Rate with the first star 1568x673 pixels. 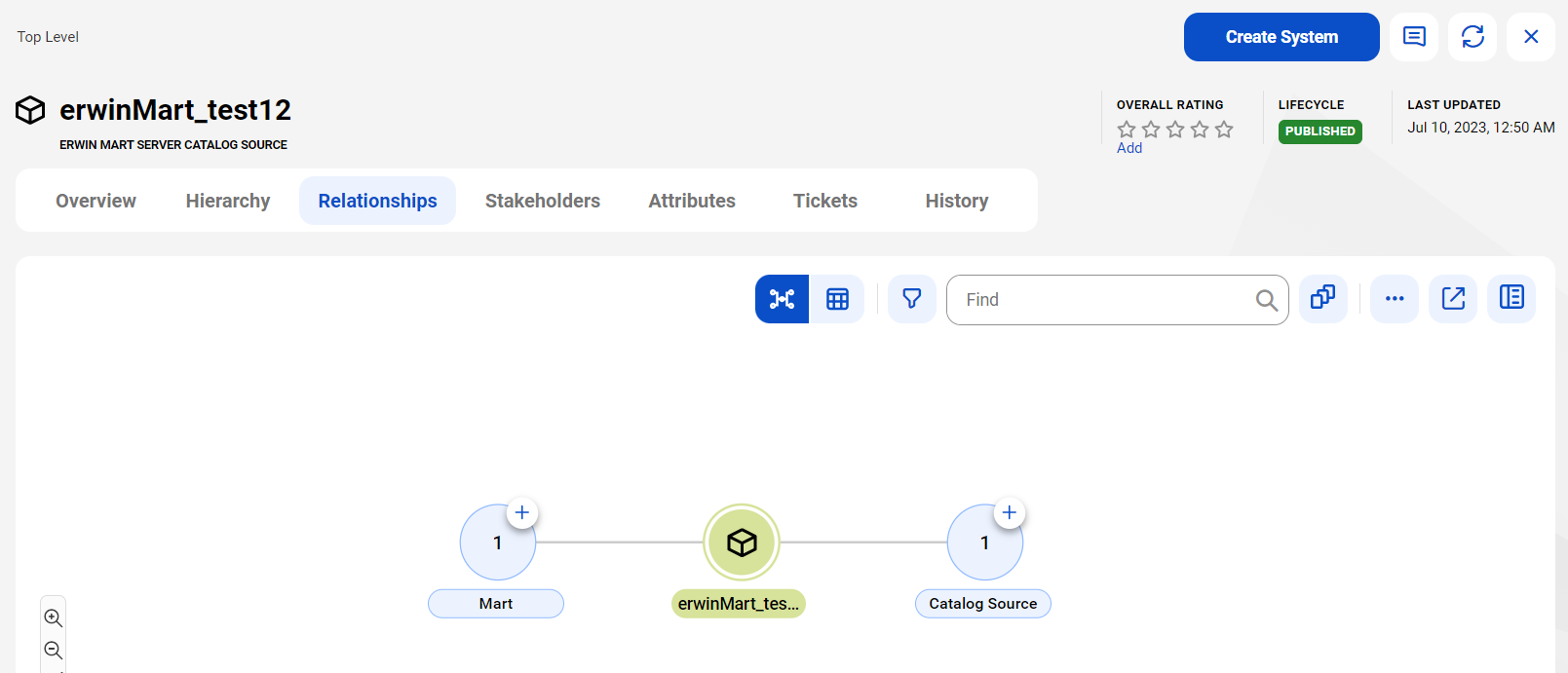pos(1127,130)
